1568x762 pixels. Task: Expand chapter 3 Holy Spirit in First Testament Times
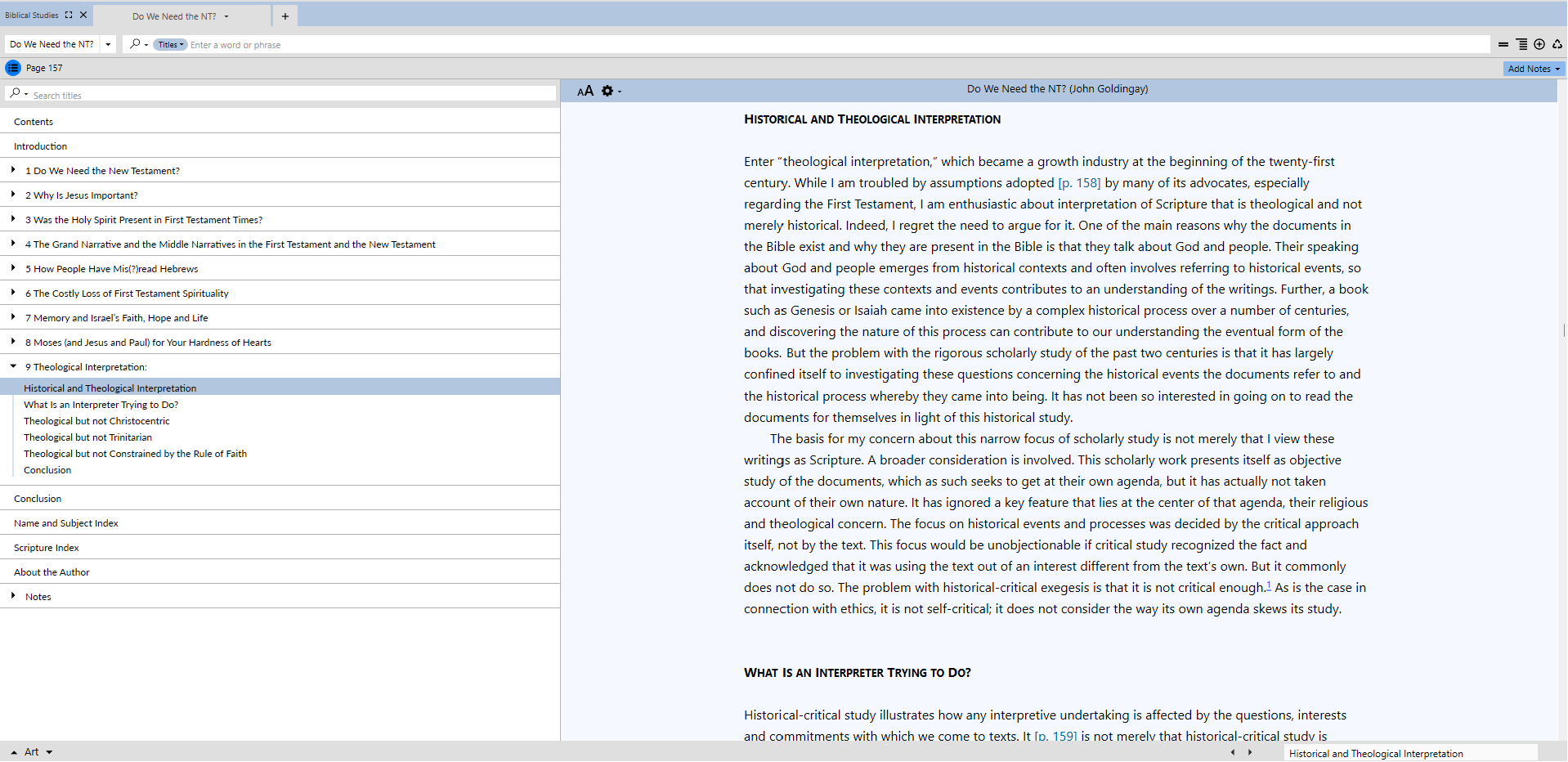click(13, 219)
